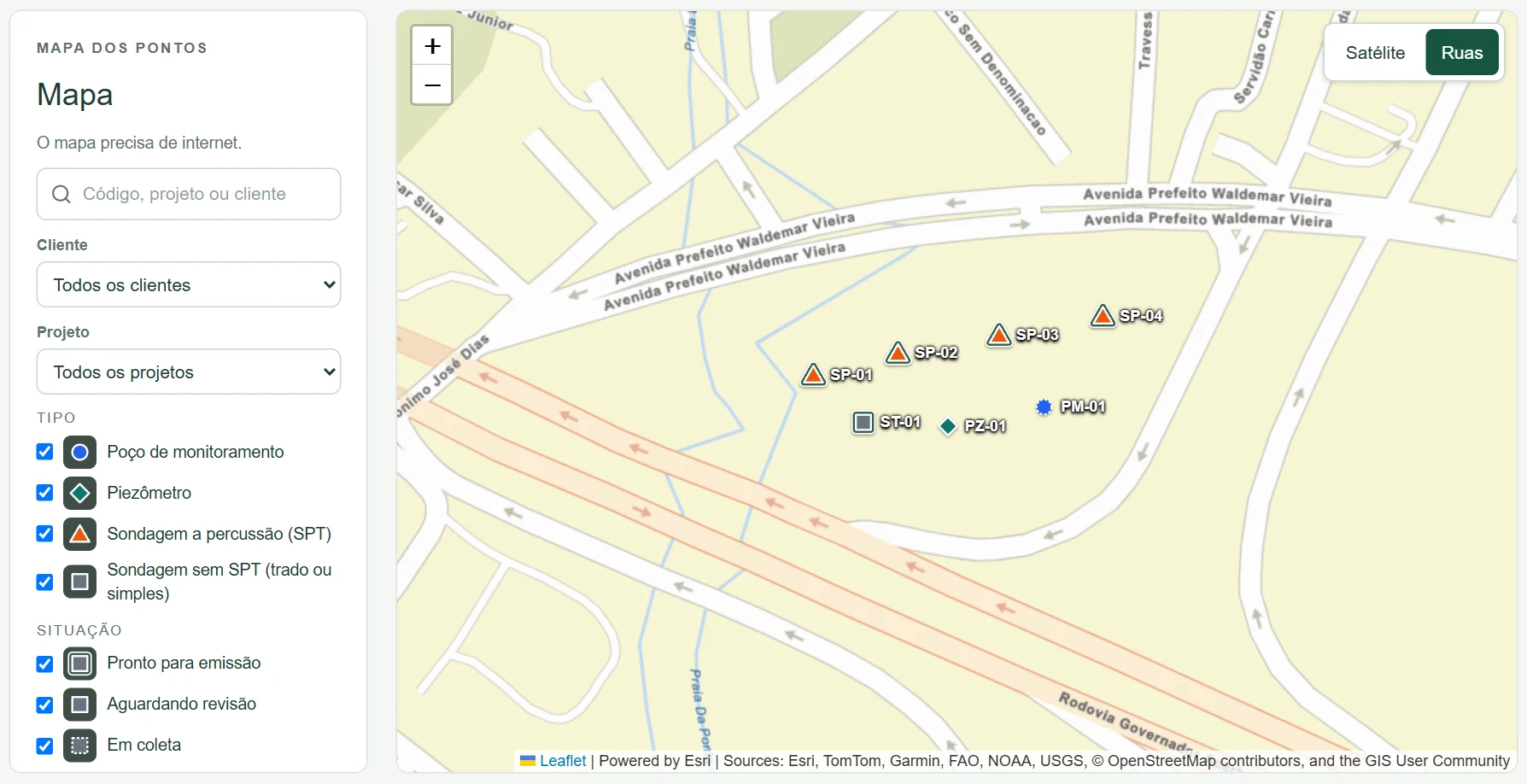Switch map to Satélite view

[1375, 53]
